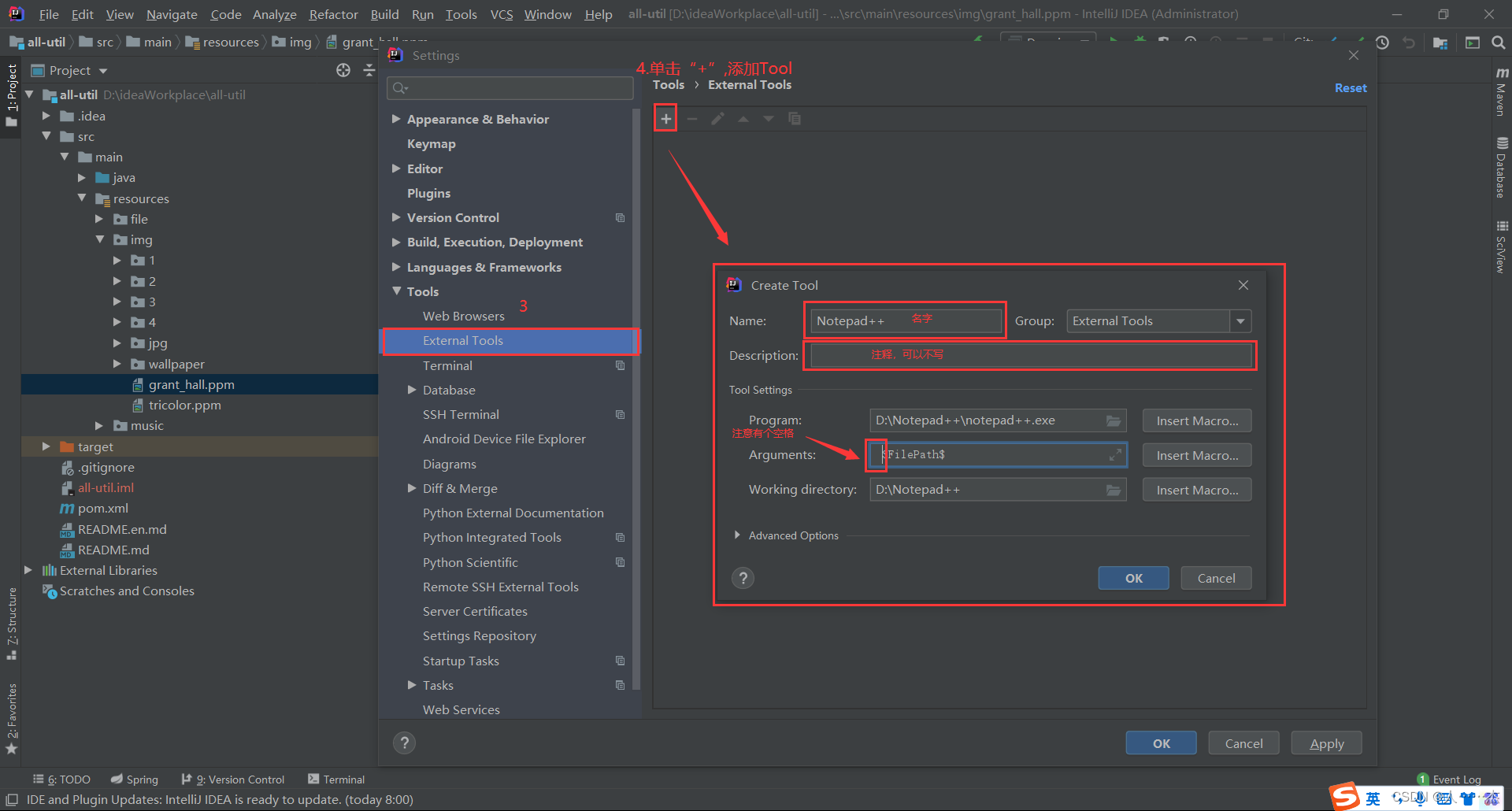Expand Advanced Options section
This screenshot has height=811, width=1512.
(x=737, y=535)
